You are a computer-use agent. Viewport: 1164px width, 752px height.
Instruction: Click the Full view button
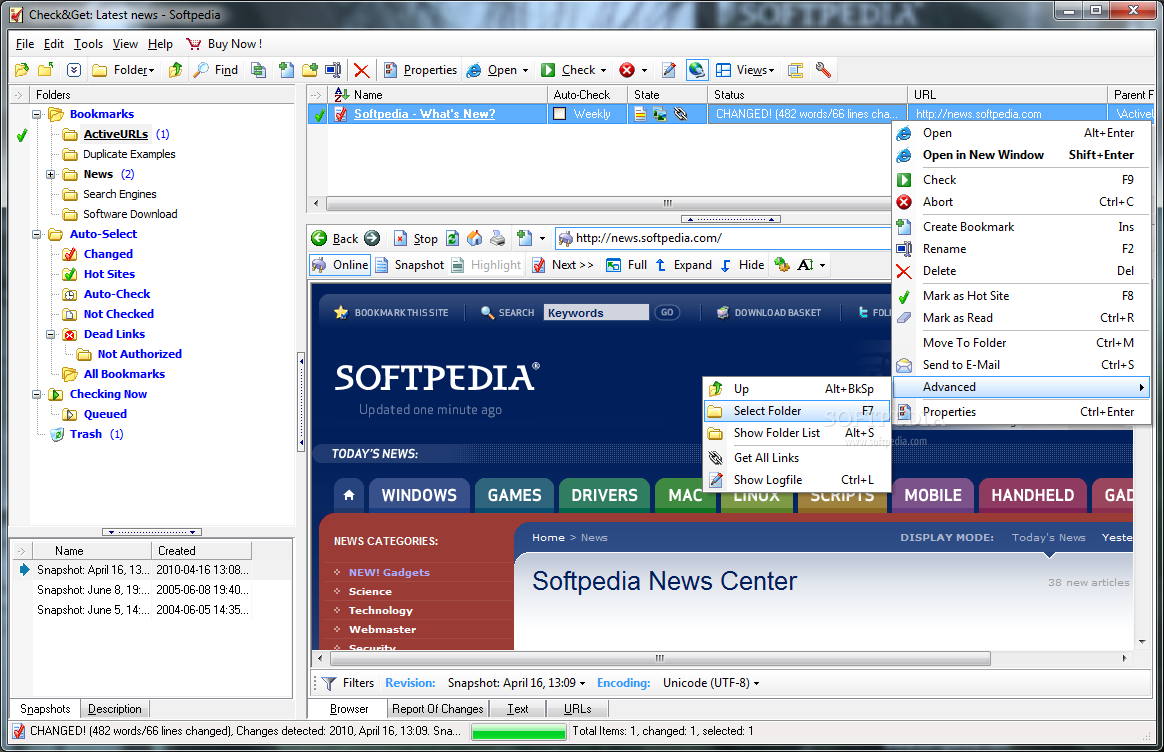pyautogui.click(x=627, y=265)
